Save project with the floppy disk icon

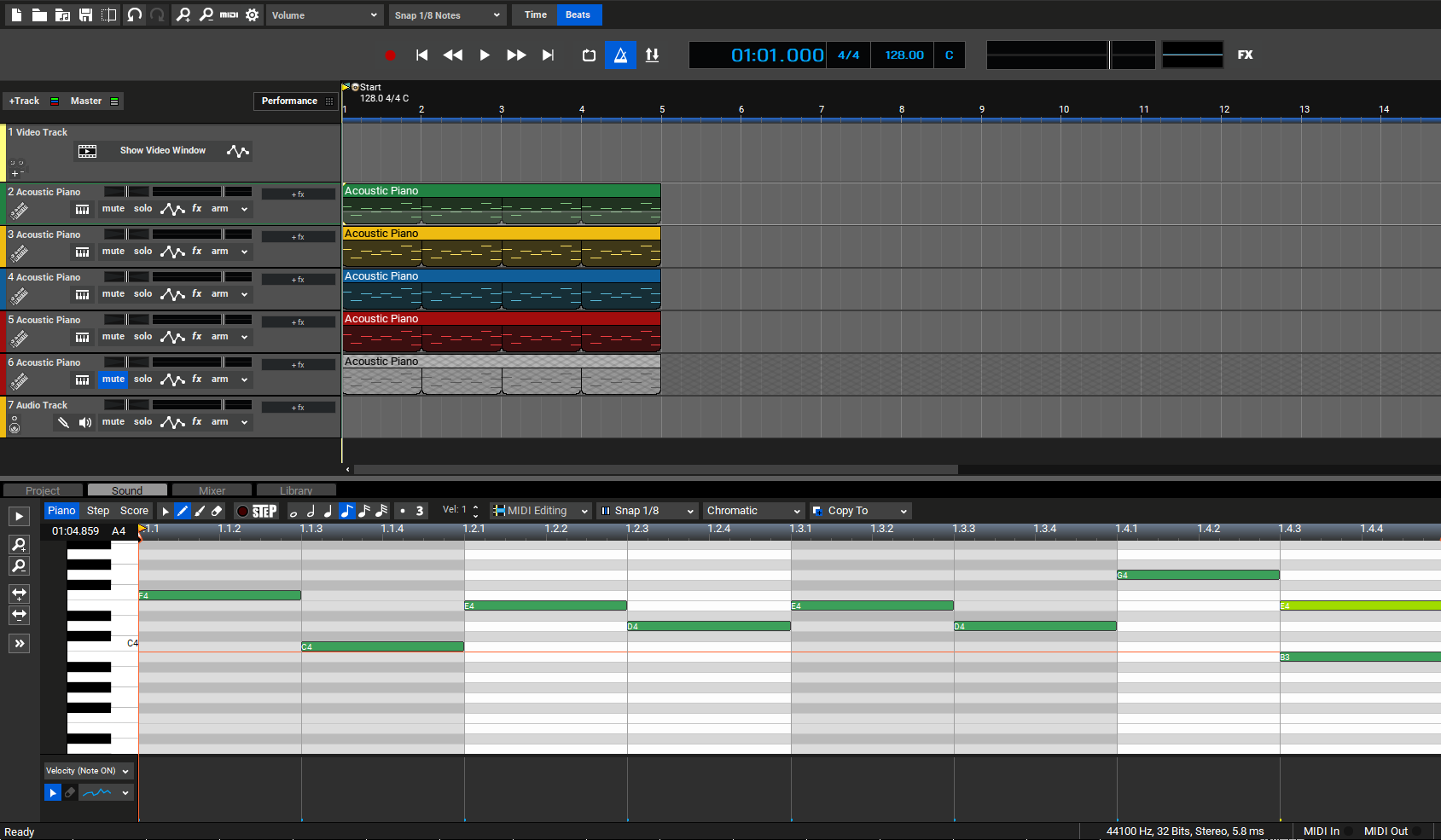(x=85, y=14)
